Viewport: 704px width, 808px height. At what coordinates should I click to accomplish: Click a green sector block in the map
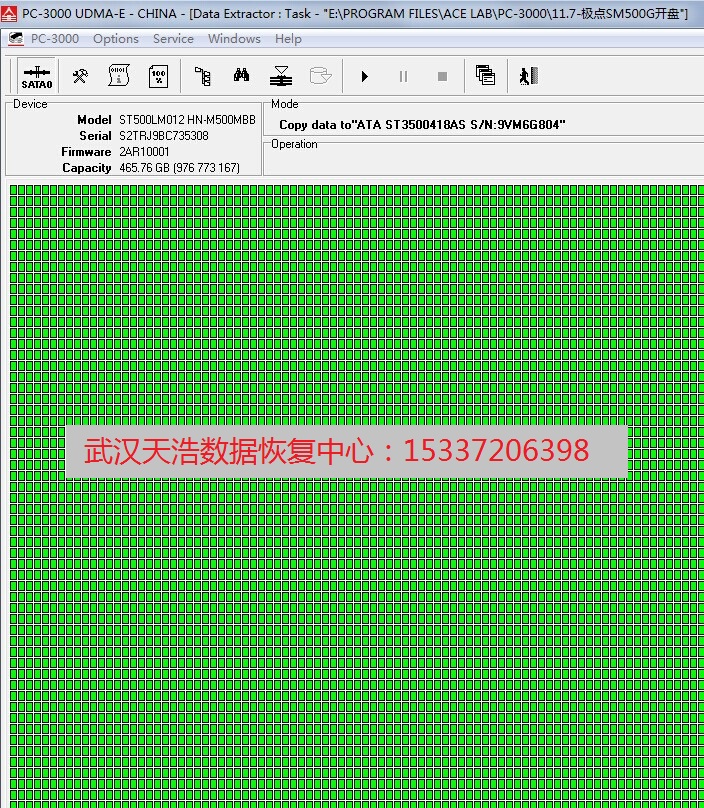pyautogui.click(x=300, y=300)
